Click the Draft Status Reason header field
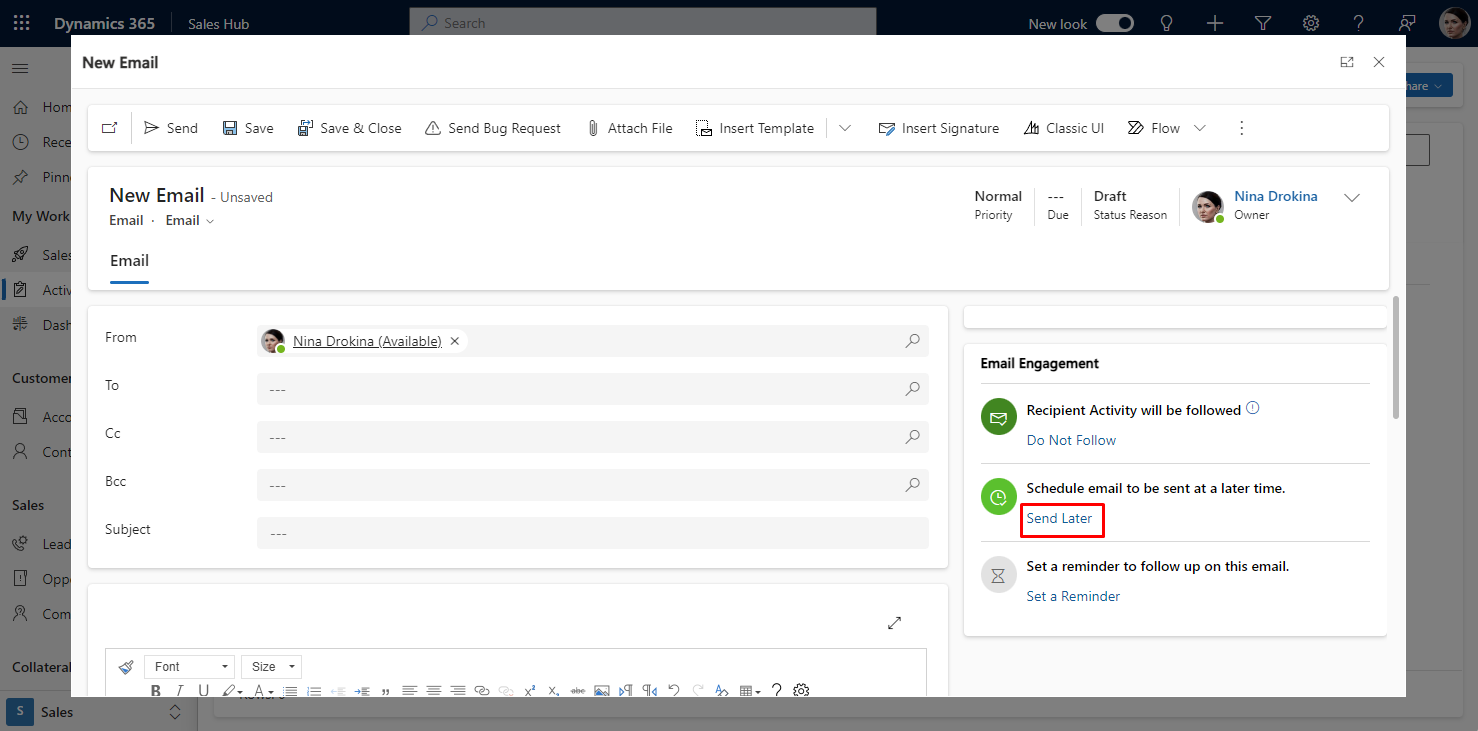1478x731 pixels. (1130, 204)
